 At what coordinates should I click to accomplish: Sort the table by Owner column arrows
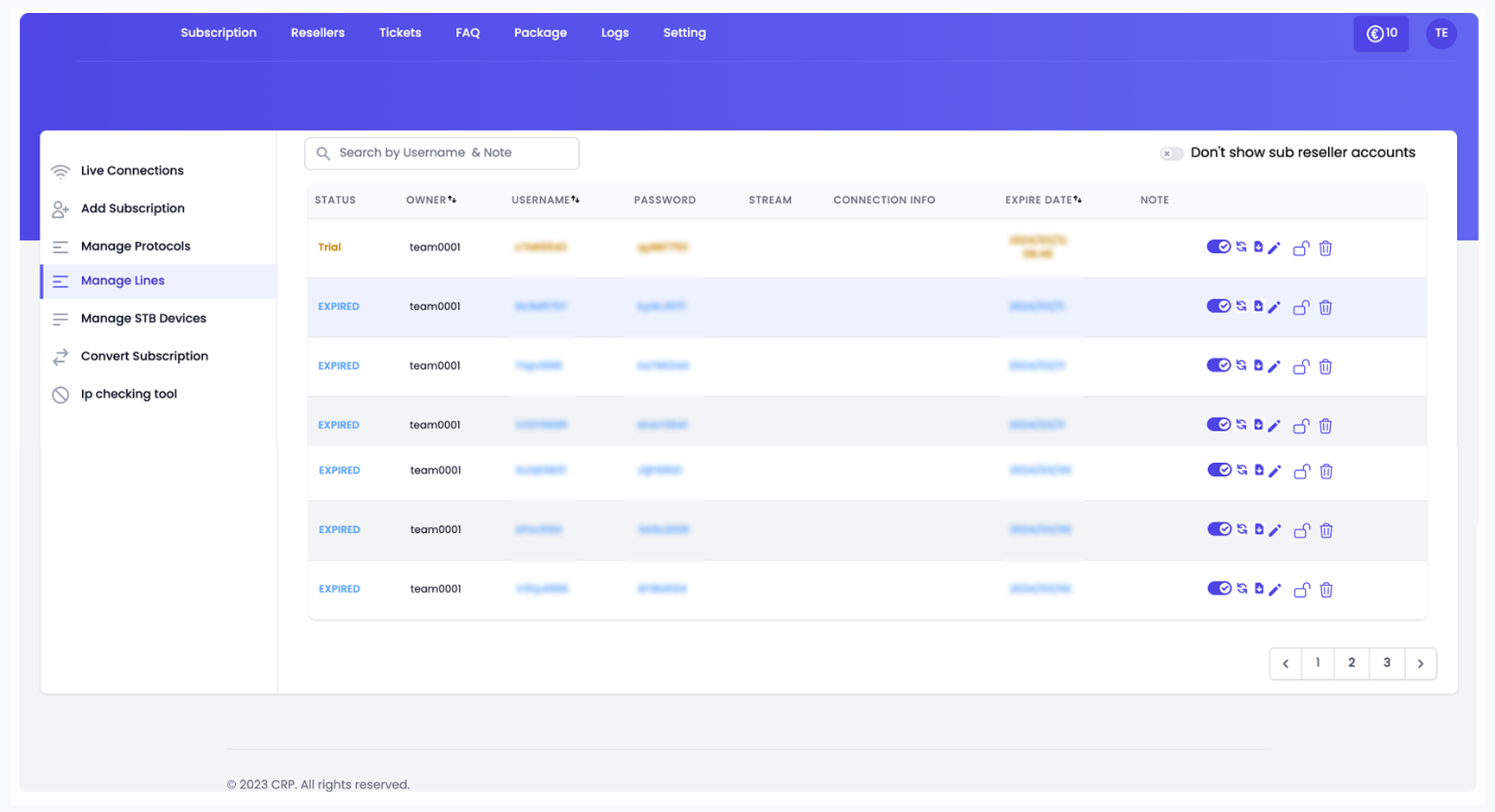coord(452,200)
